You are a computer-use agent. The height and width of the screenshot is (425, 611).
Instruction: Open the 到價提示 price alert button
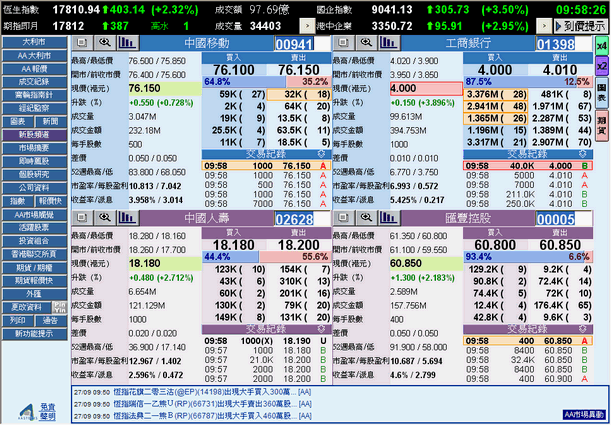pyautogui.click(x=581, y=26)
